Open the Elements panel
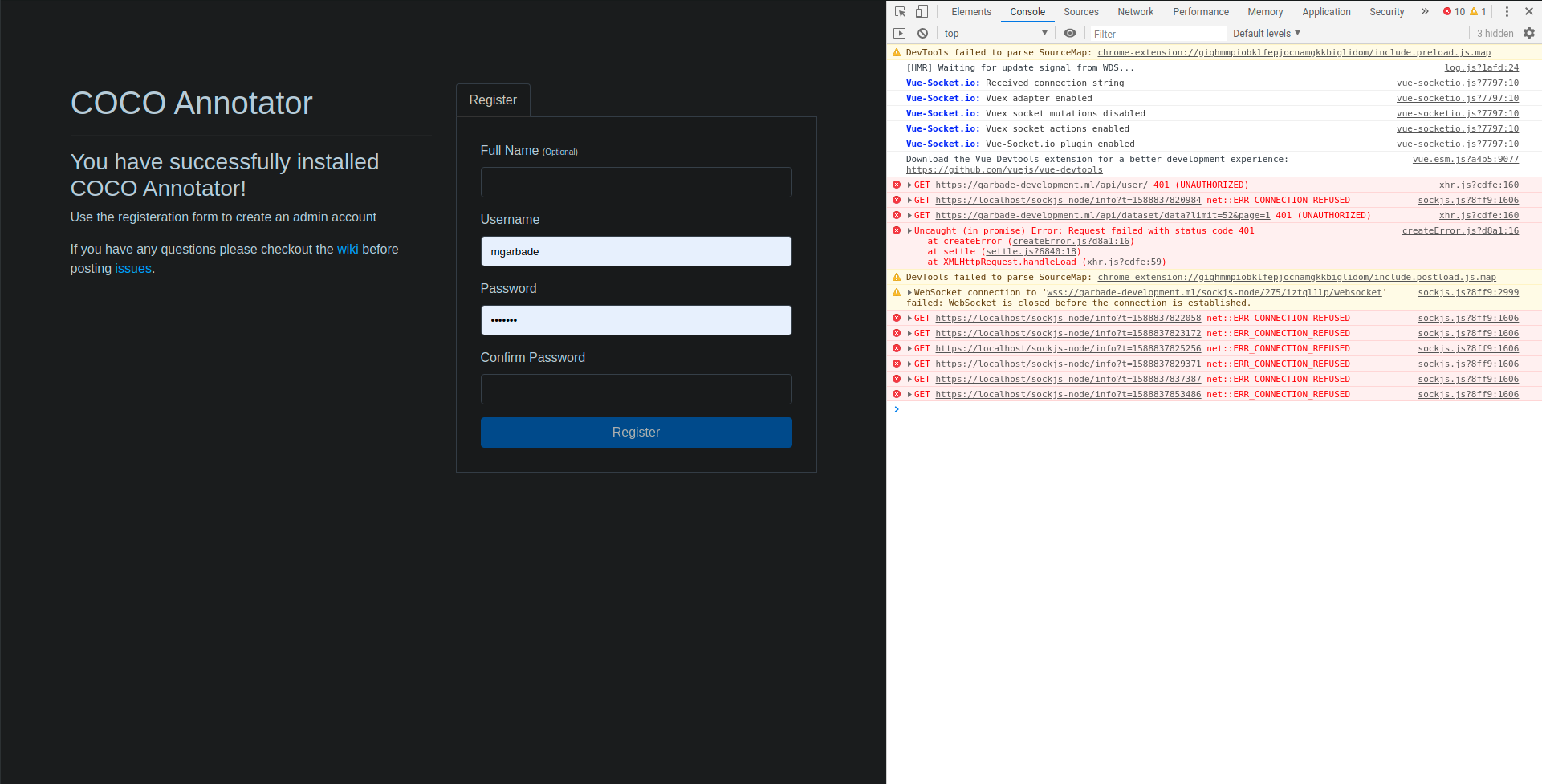 [971, 11]
